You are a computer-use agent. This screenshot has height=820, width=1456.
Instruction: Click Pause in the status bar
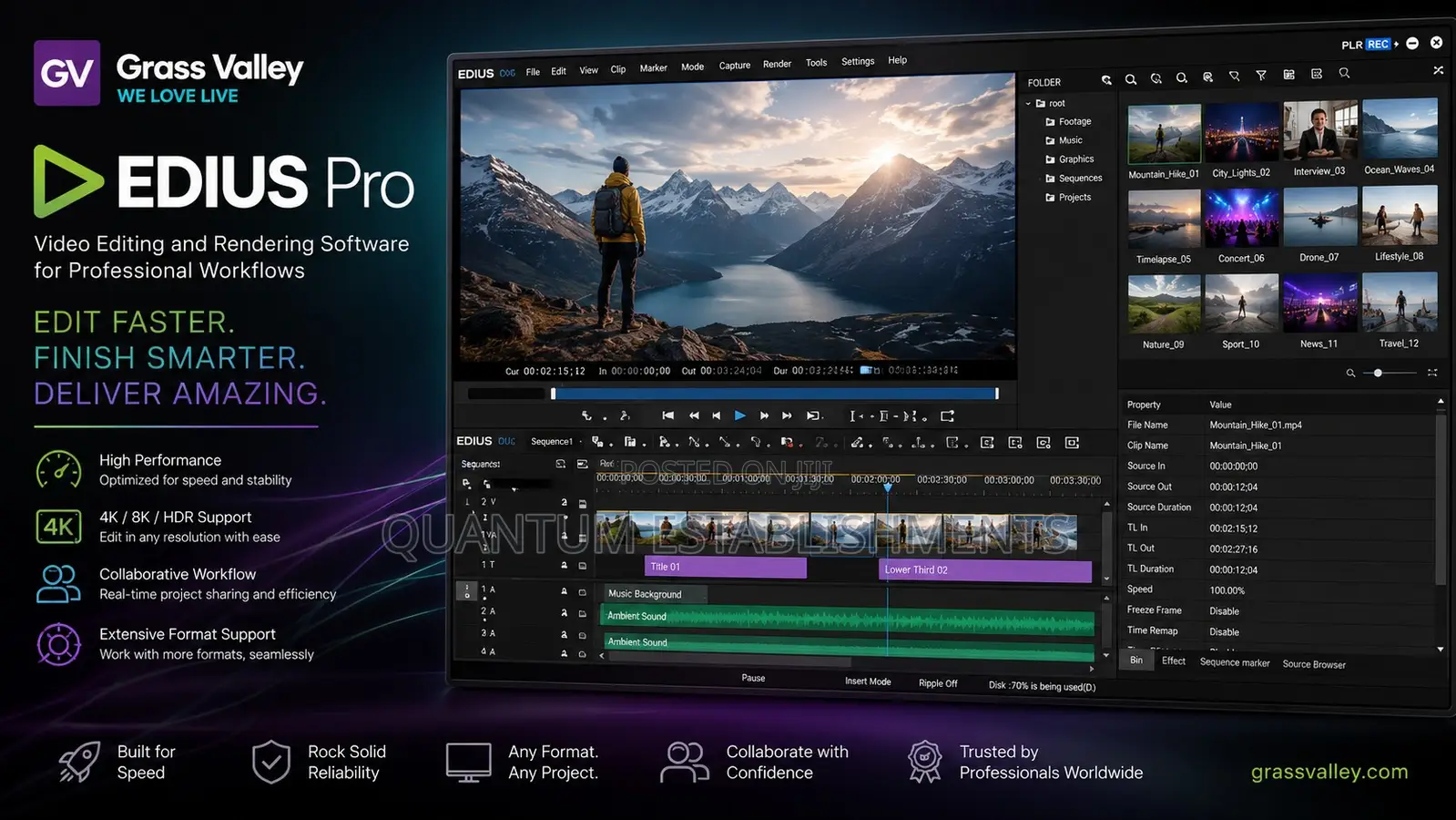753,678
